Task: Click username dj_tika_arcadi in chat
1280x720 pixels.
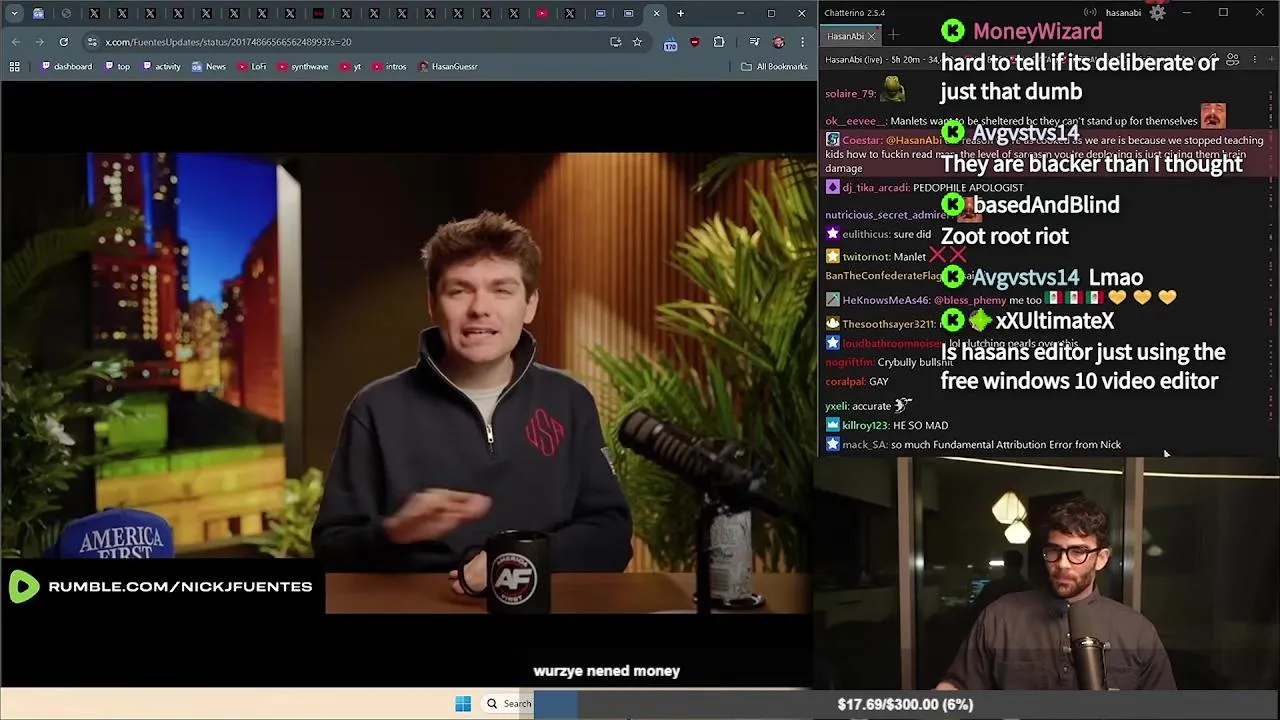Action: 875,188
